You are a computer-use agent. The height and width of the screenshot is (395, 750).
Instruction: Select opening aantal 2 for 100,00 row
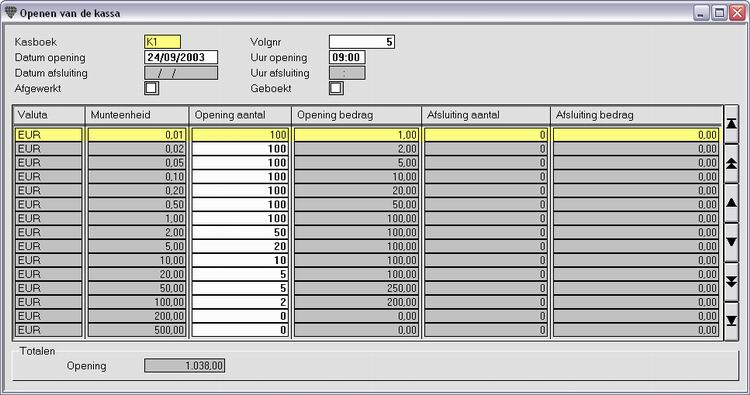[x=240, y=302]
